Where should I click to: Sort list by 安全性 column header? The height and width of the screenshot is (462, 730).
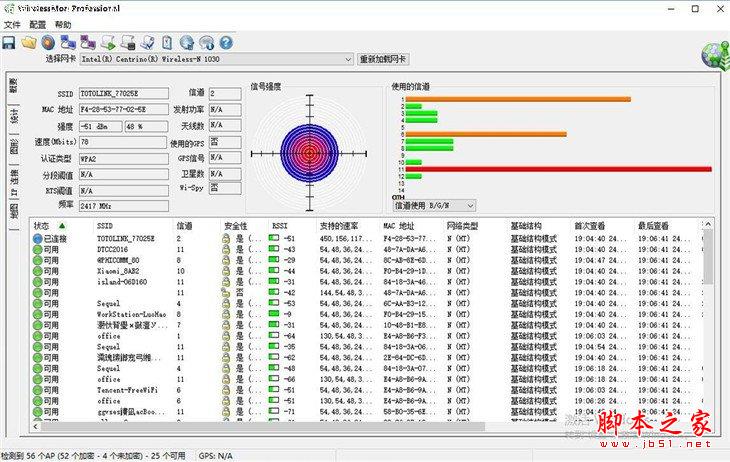tap(236, 226)
